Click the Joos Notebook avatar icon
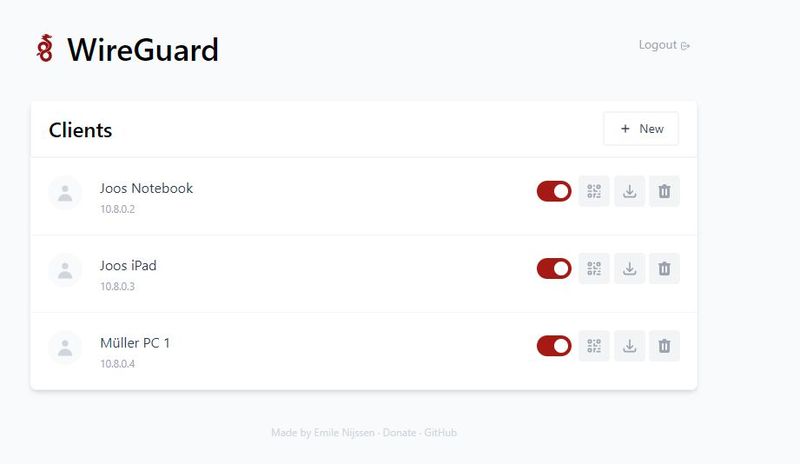This screenshot has height=464, width=800. click(x=65, y=193)
